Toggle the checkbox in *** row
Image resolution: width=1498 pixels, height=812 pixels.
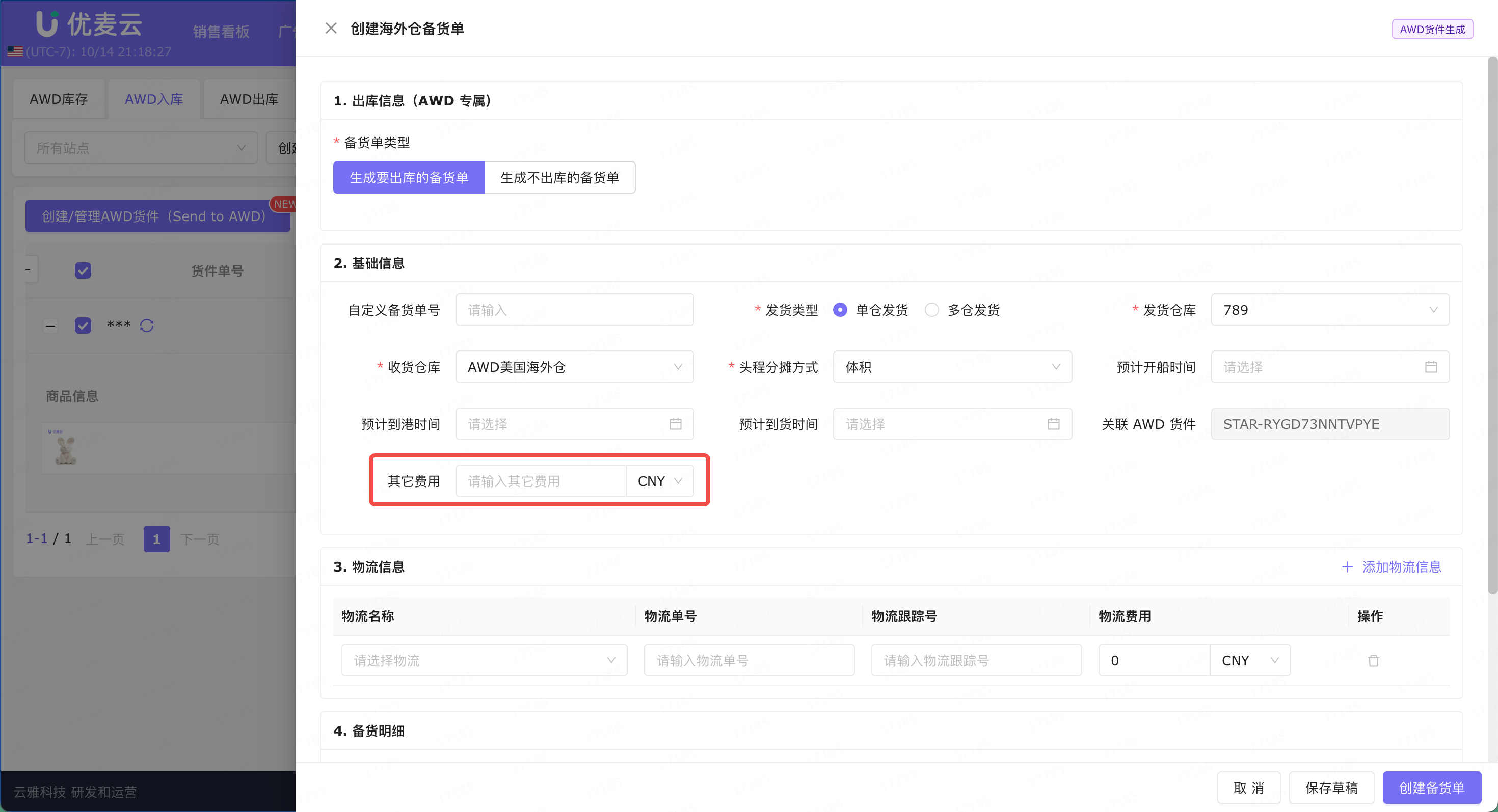(83, 326)
